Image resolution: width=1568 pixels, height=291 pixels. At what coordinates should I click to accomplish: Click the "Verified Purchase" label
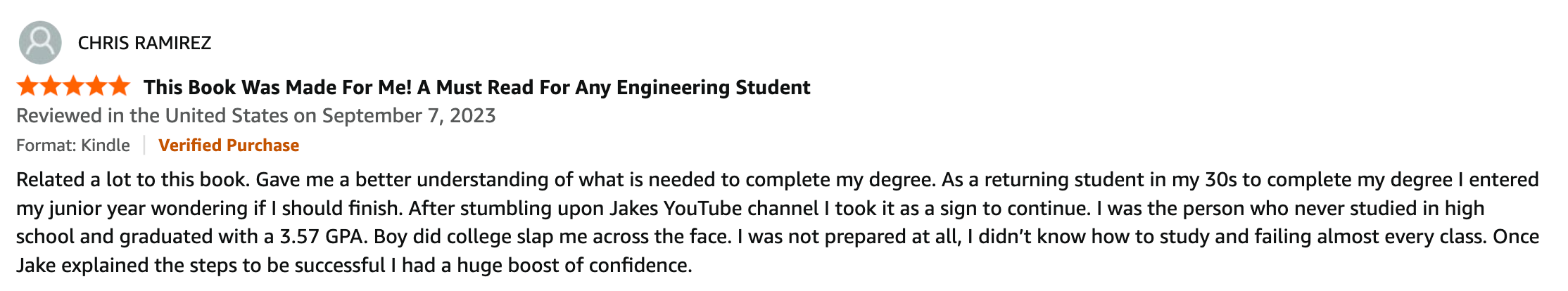[x=229, y=145]
